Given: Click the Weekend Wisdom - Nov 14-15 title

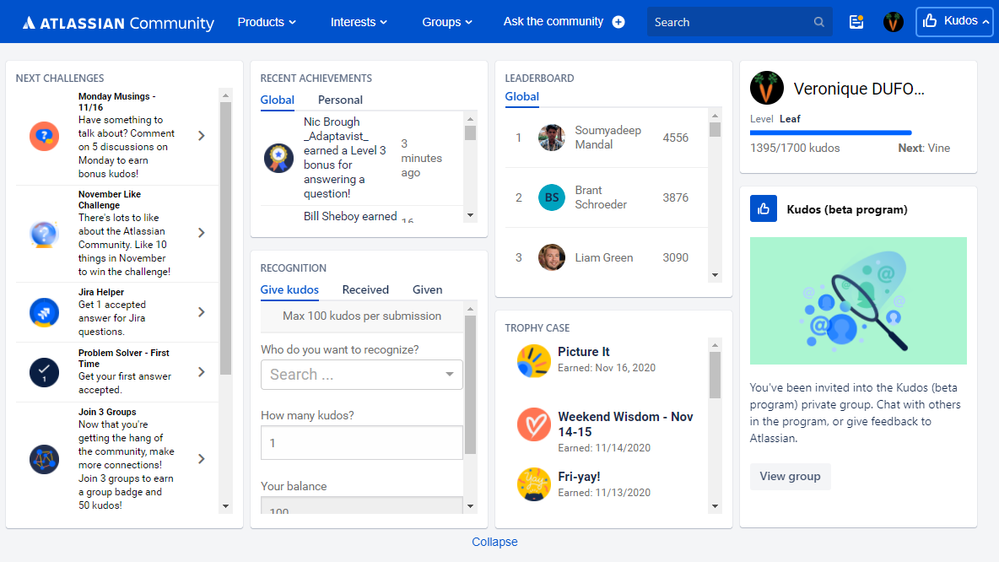Looking at the screenshot, I should click(x=625, y=424).
